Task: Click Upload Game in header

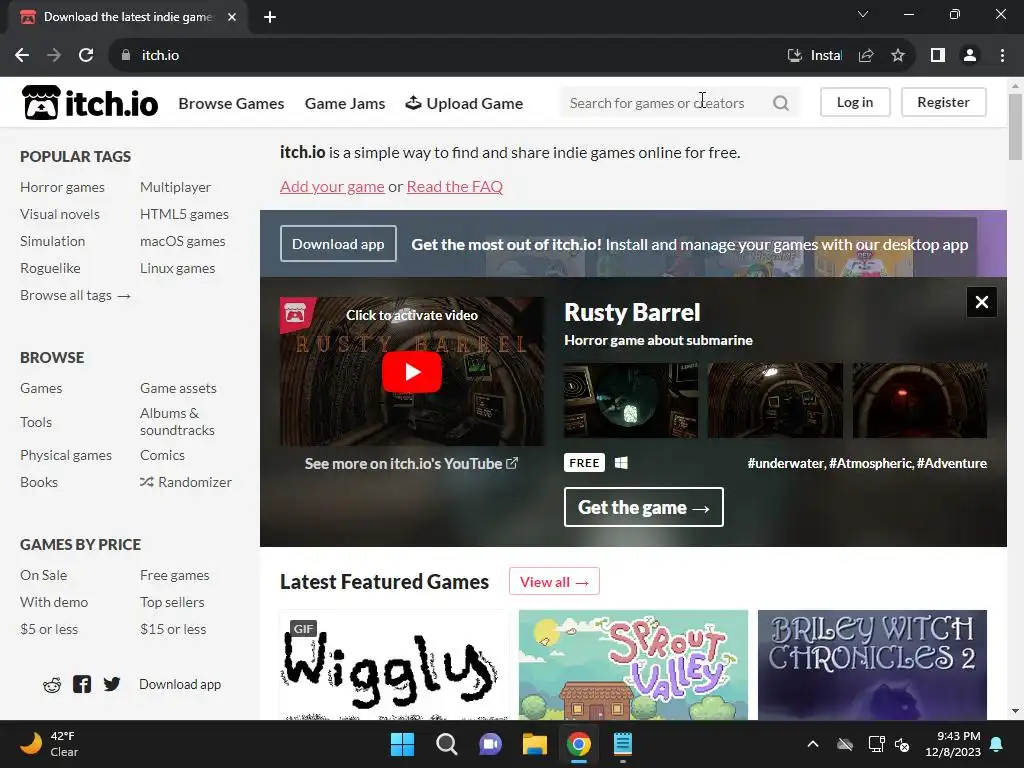Action: [464, 103]
